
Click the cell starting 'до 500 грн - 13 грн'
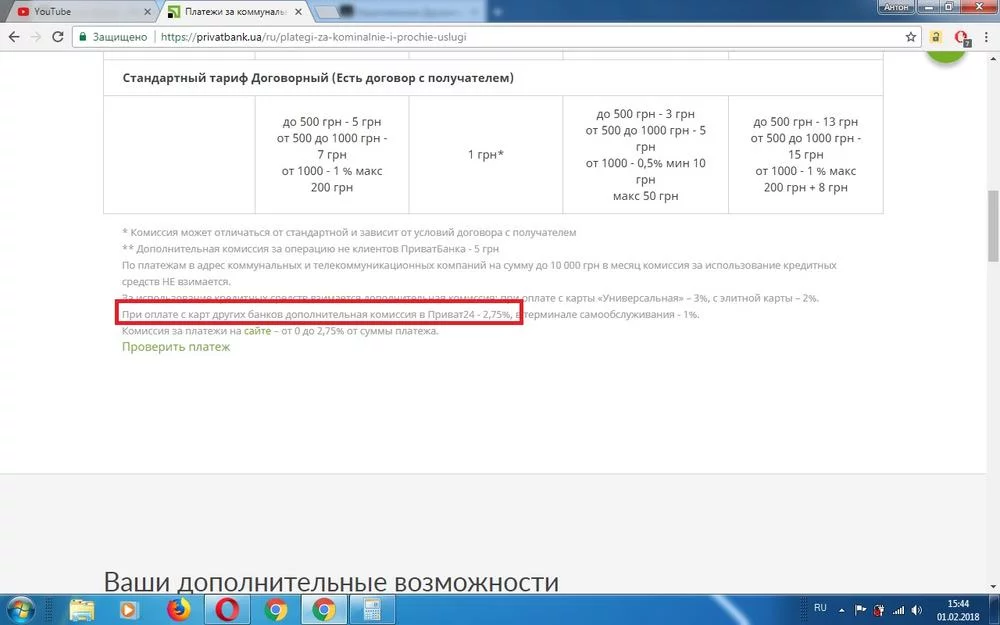pyautogui.click(x=805, y=154)
